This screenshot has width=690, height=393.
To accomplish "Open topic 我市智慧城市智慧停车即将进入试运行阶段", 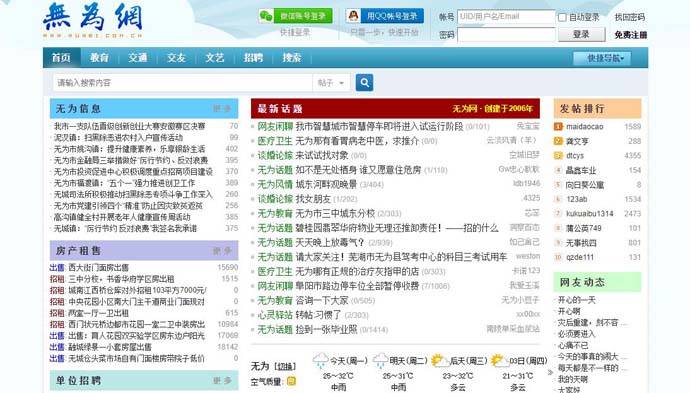I will click(379, 127).
